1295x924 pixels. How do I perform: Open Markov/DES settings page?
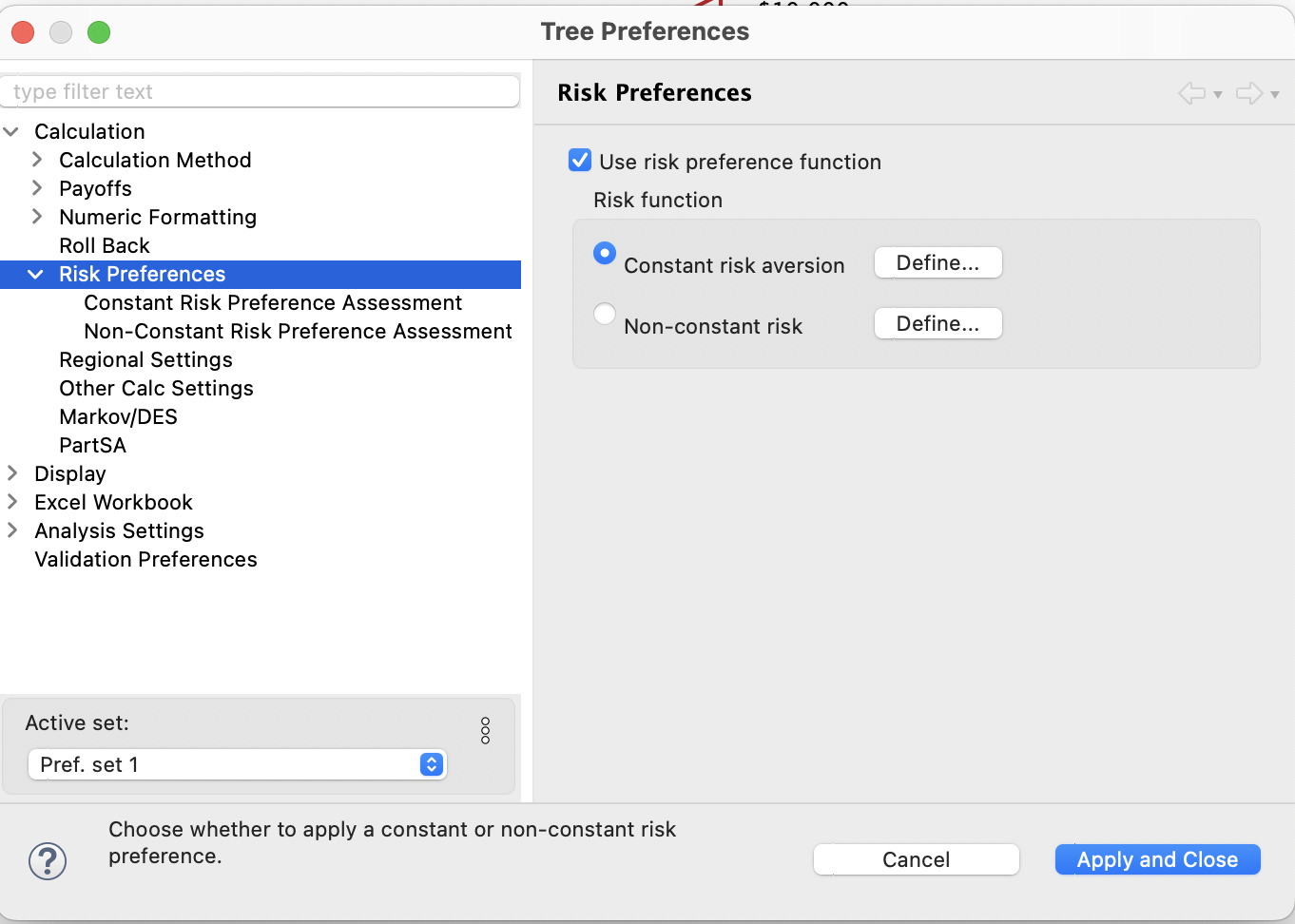[118, 416]
